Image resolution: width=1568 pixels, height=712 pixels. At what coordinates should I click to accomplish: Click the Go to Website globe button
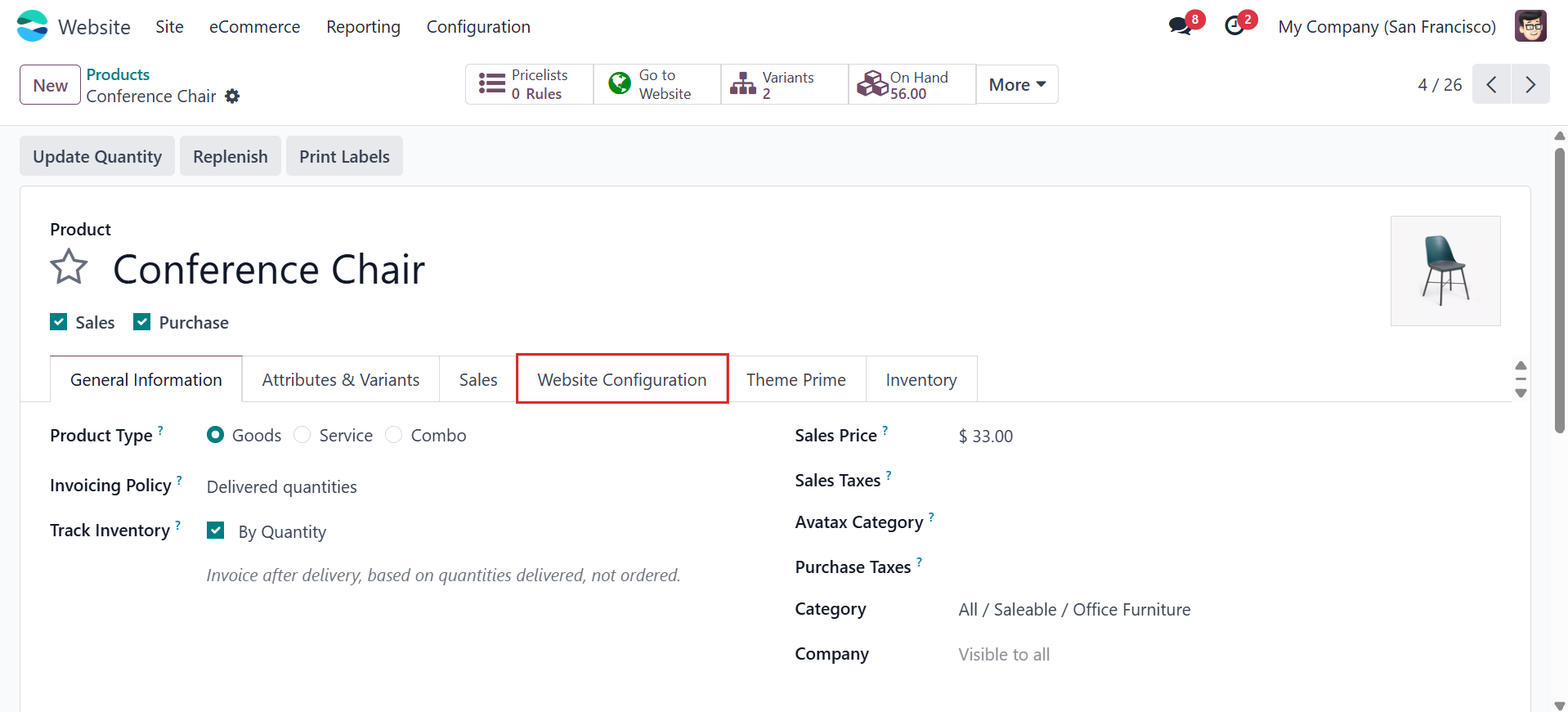[657, 84]
